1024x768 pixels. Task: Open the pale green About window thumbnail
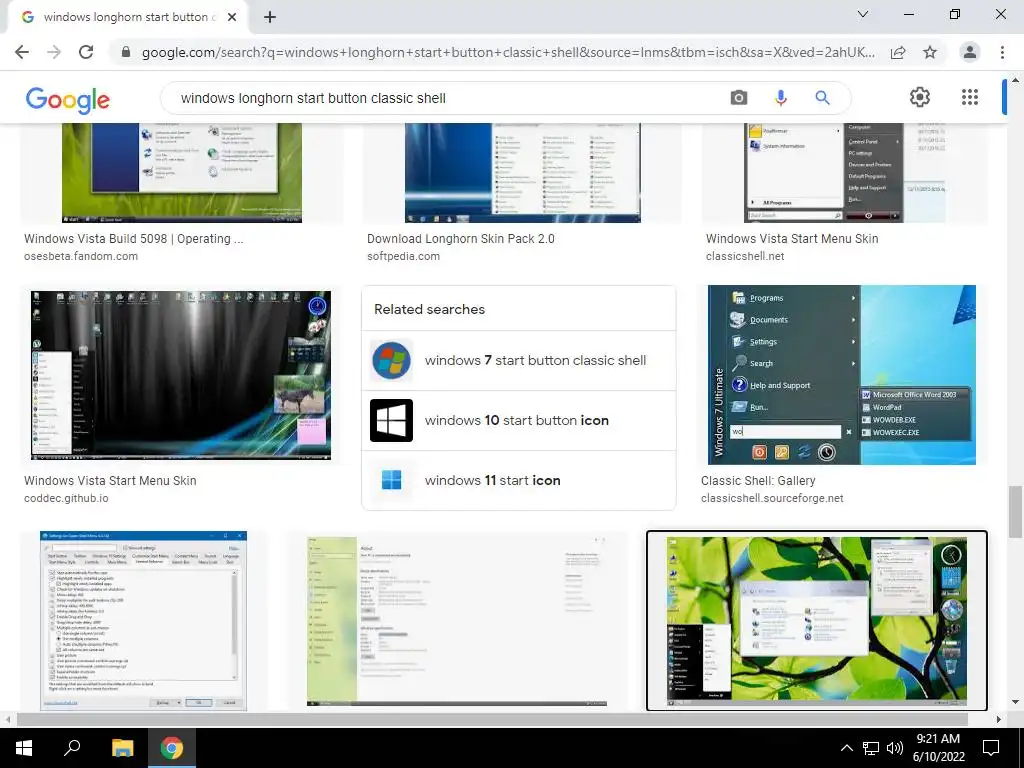tap(457, 621)
